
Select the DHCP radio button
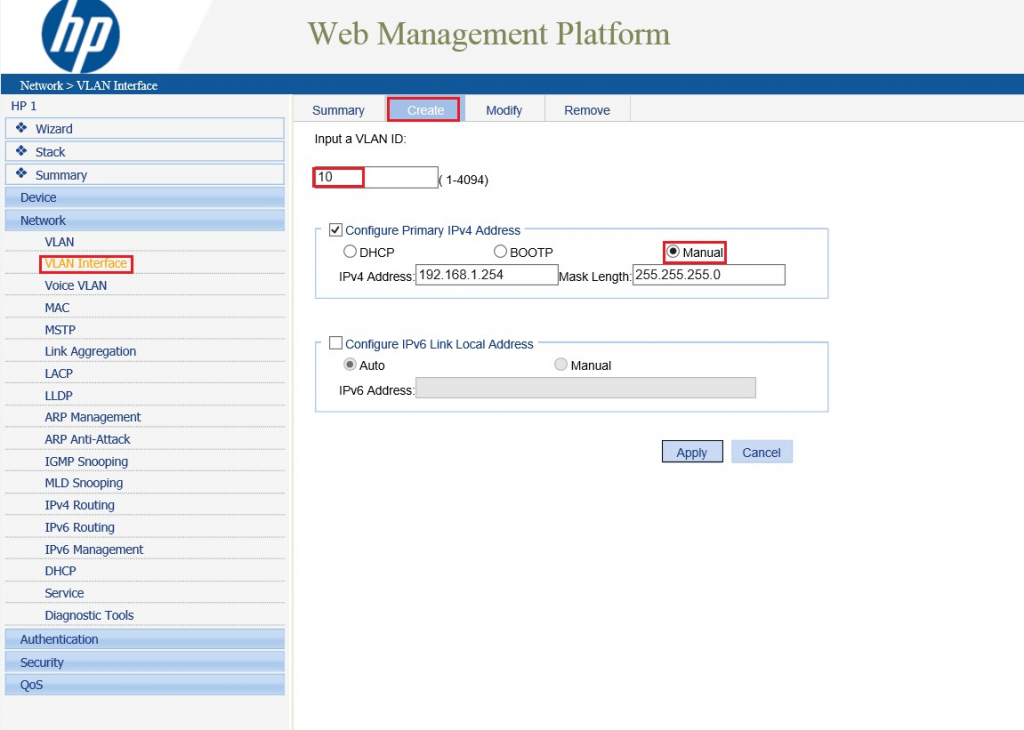coord(350,252)
